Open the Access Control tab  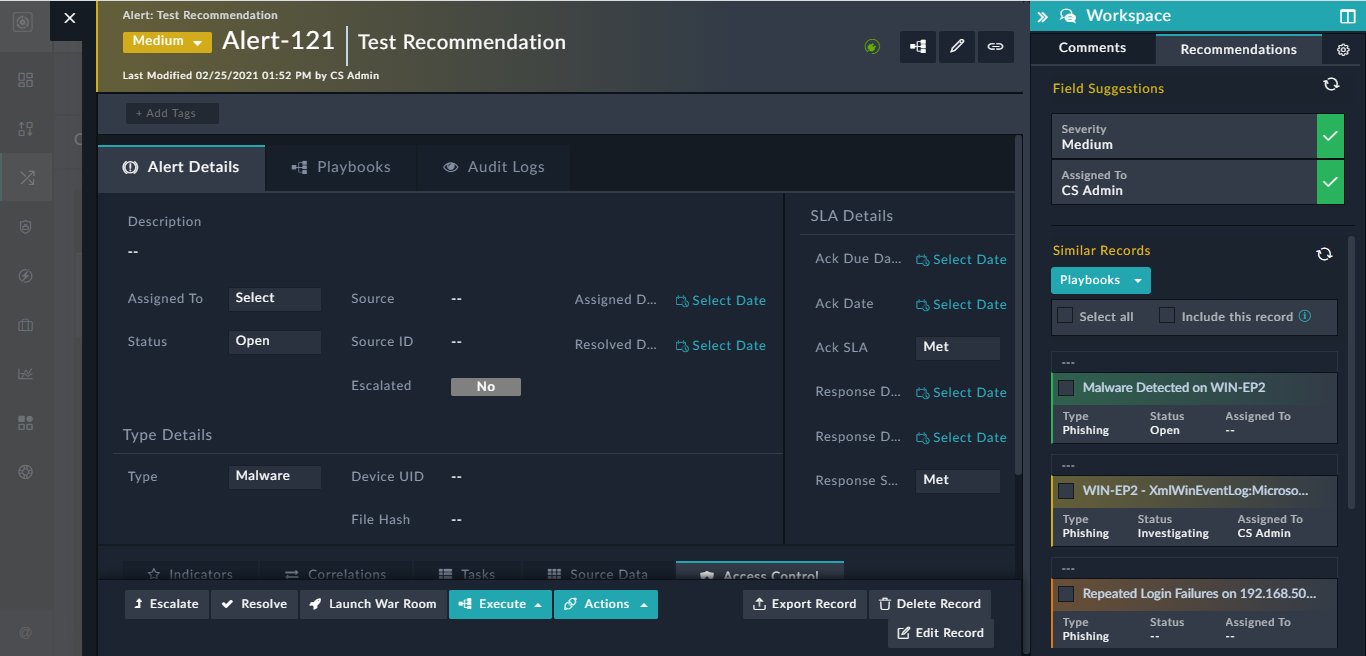pos(759,573)
